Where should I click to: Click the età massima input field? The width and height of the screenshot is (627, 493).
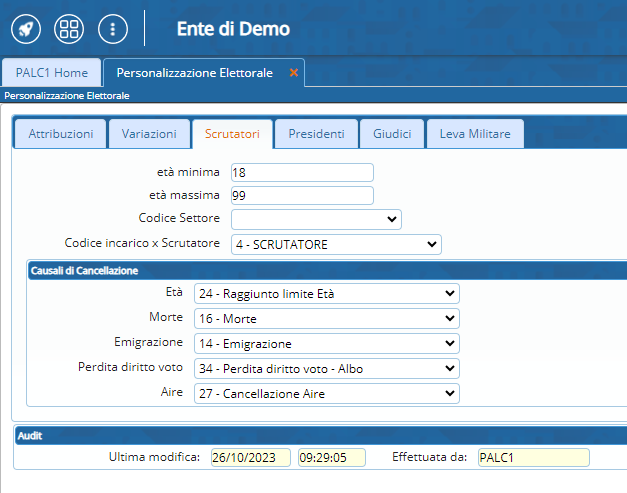coord(301,195)
